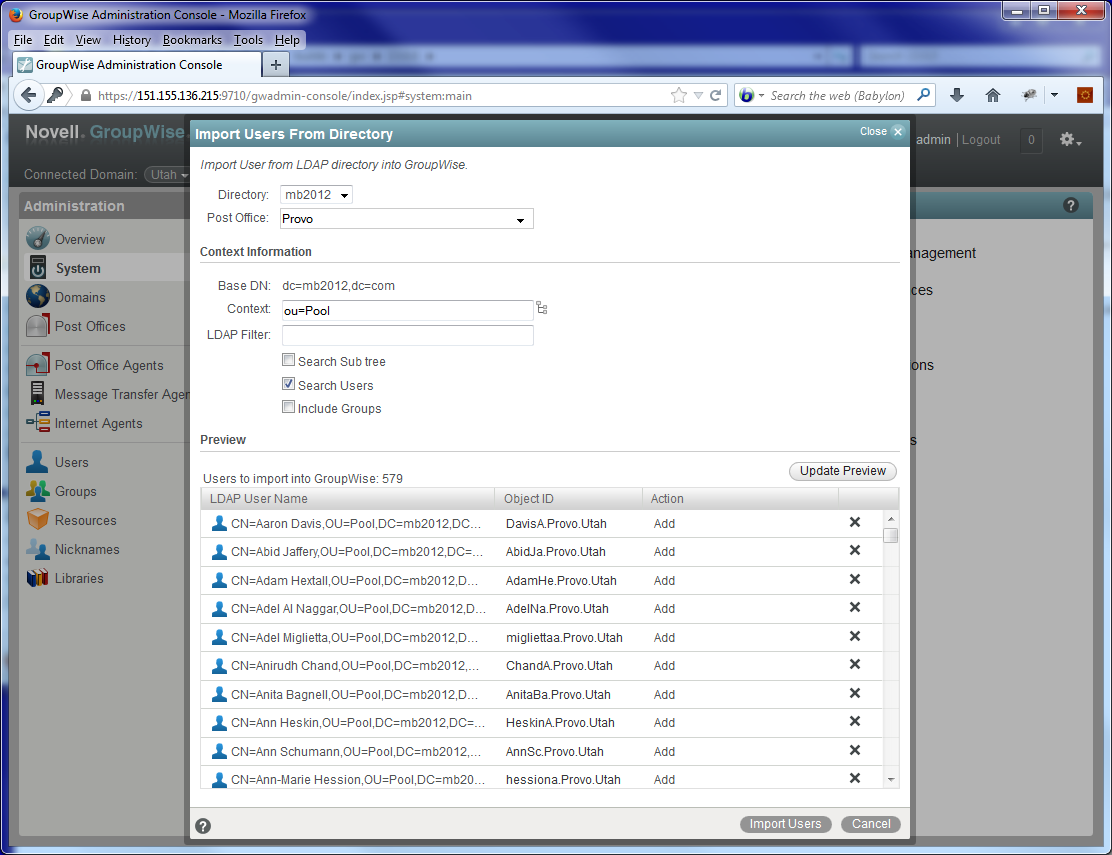Image resolution: width=1112 pixels, height=855 pixels.
Task: Cancel the import dialog
Action: coord(871,824)
